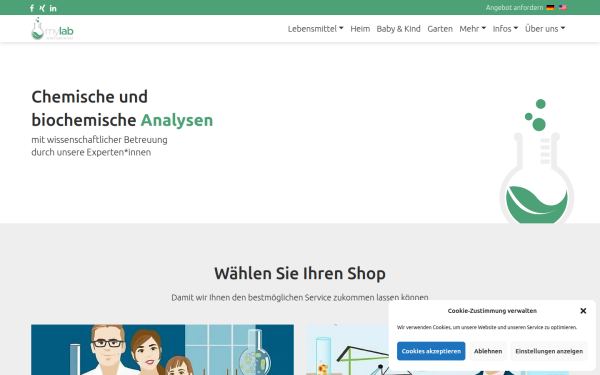Expand the Über uns dropdown menu
The width and height of the screenshot is (600, 375).
point(545,29)
